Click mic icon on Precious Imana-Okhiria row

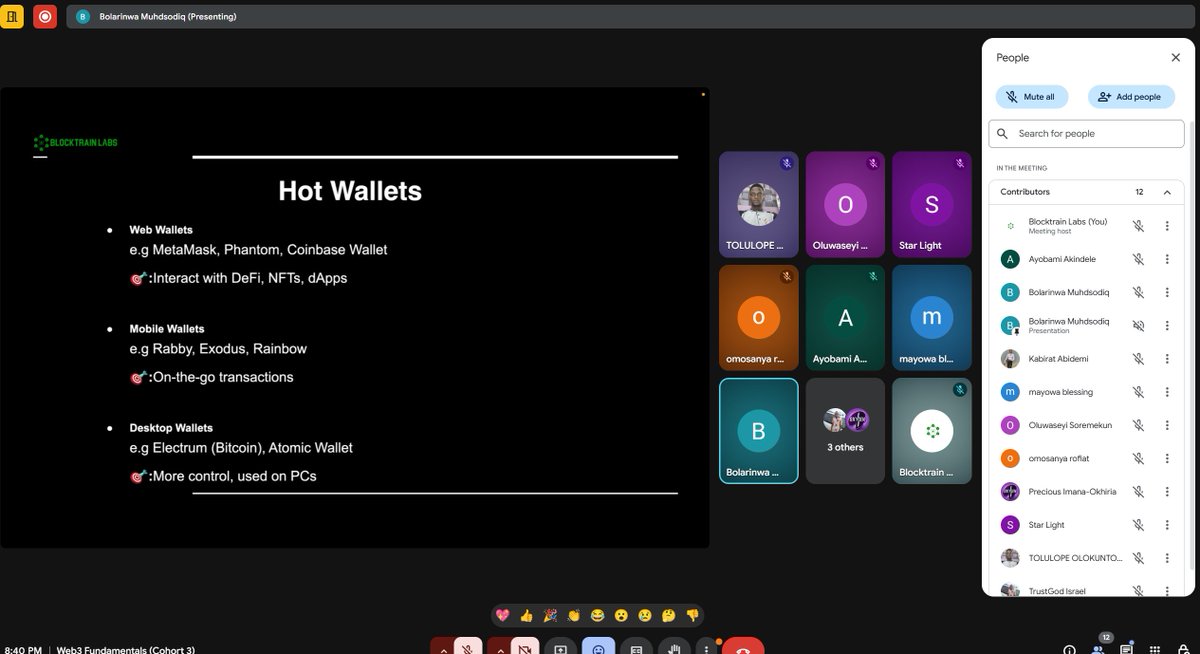tap(1138, 492)
